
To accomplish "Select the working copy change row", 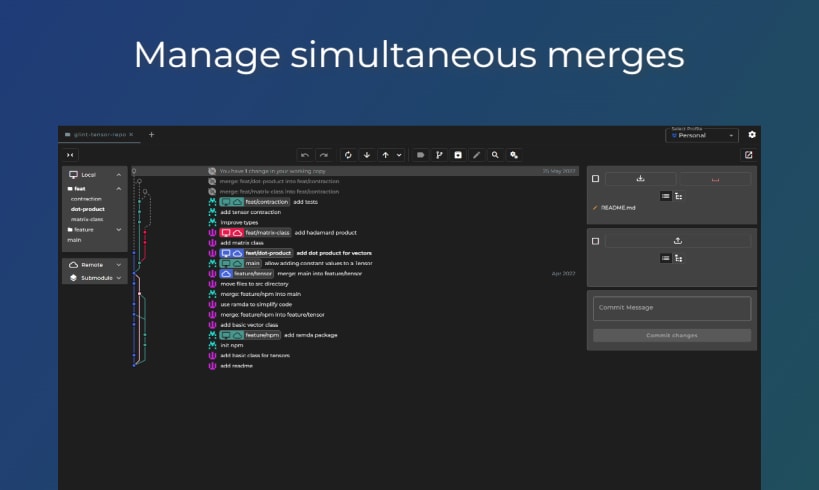I will tap(355, 171).
